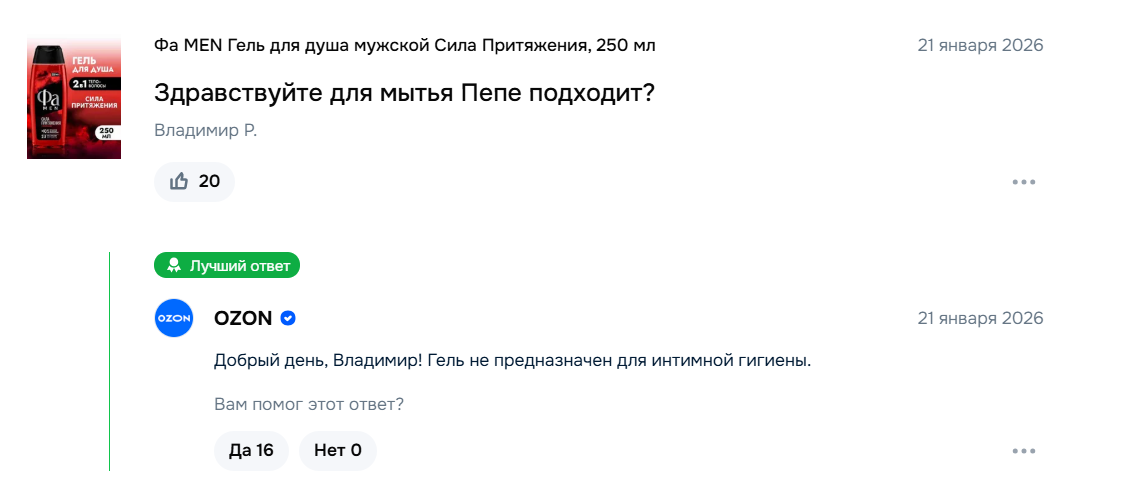Click the question's date, 21 января 2026
Screen dimensions: 1131x477
coord(980,45)
